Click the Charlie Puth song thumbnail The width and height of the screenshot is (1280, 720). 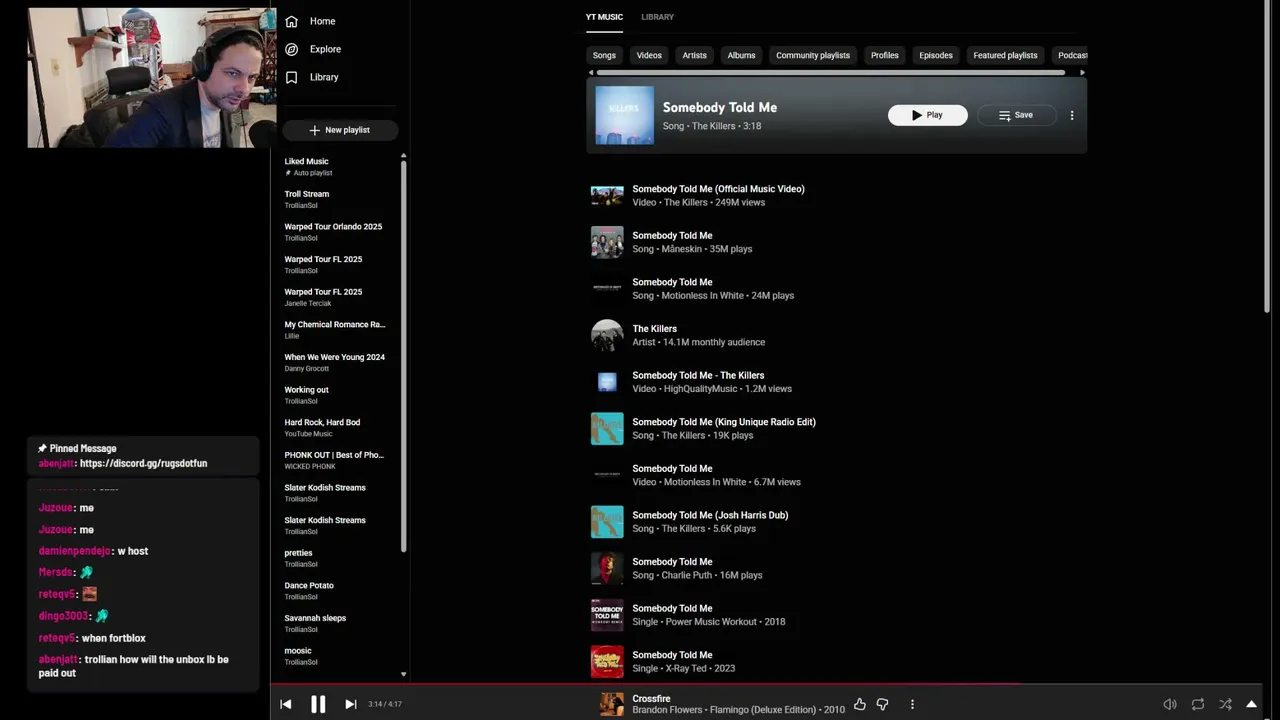point(607,568)
